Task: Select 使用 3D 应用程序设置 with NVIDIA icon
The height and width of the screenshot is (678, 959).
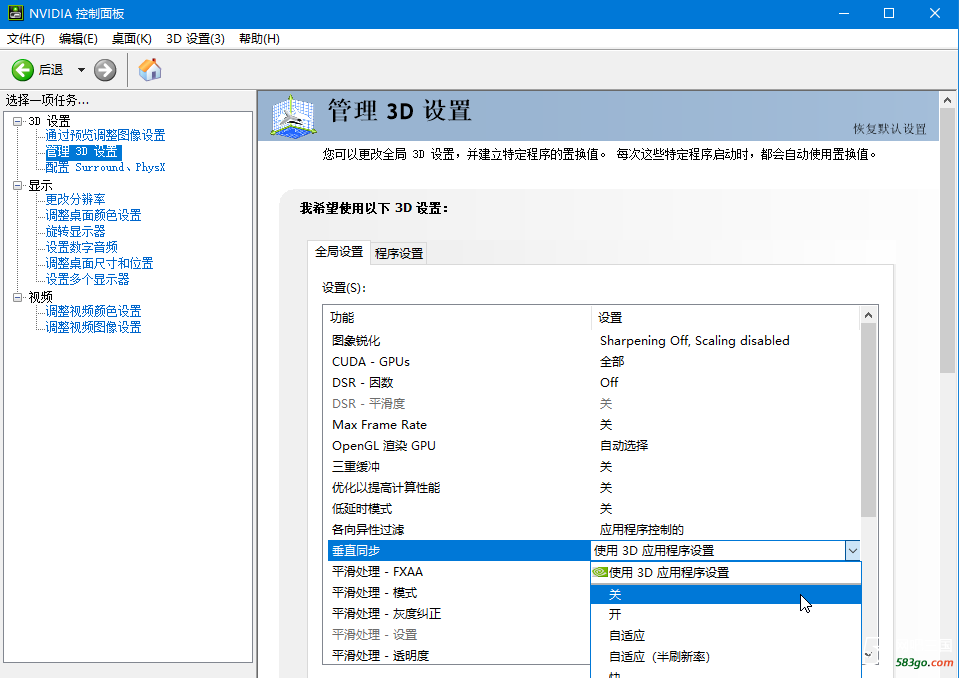Action: point(668,573)
